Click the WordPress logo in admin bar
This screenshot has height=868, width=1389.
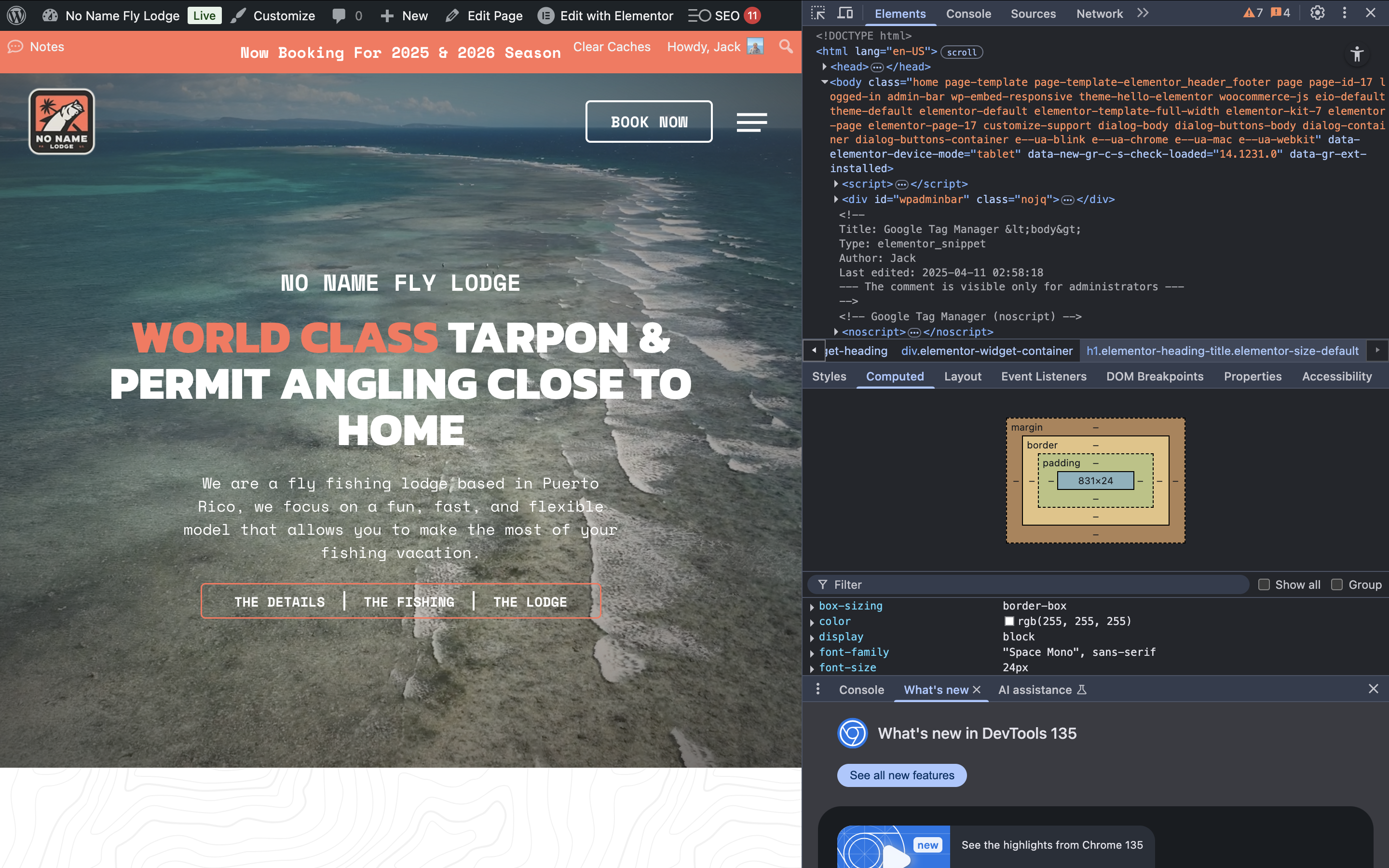[17, 15]
